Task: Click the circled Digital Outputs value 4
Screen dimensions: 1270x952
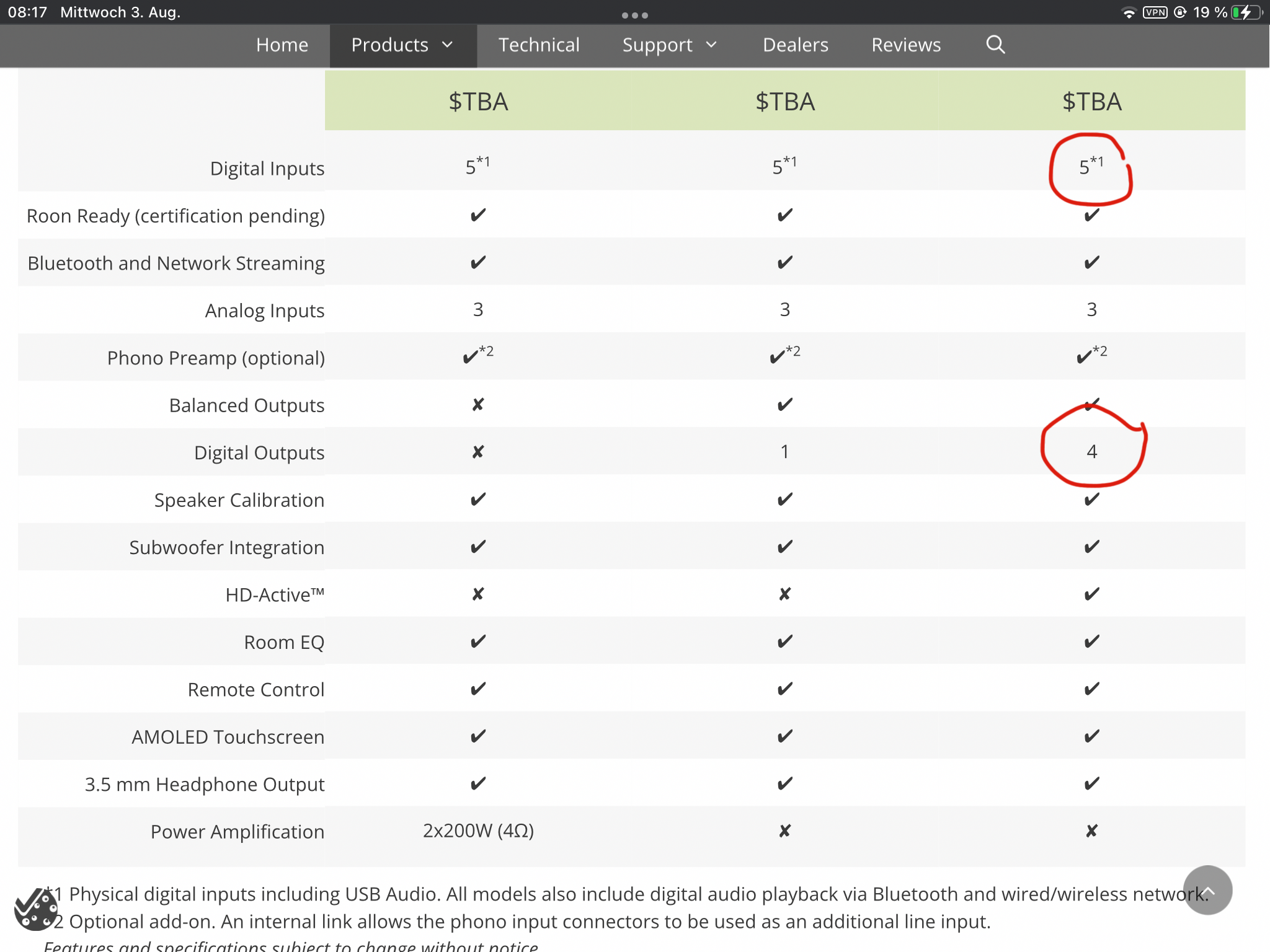Action: [x=1092, y=452]
